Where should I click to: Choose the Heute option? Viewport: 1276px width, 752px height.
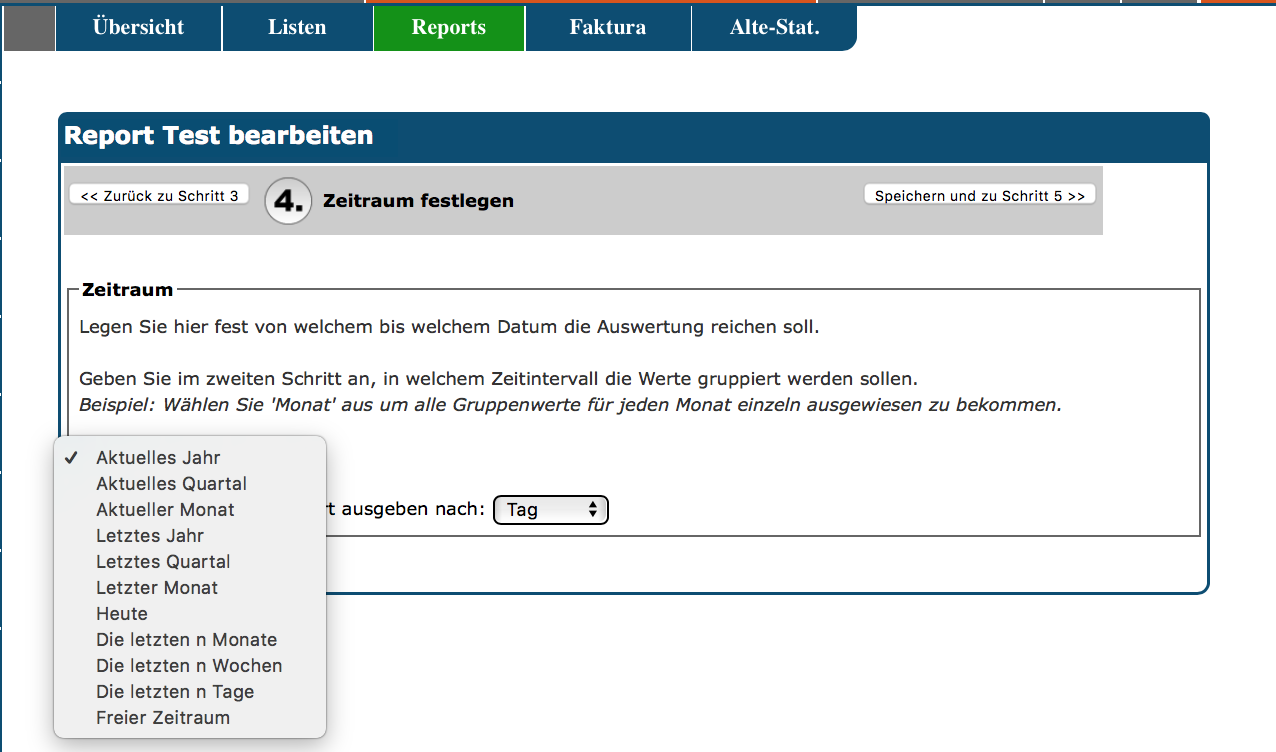(x=122, y=614)
